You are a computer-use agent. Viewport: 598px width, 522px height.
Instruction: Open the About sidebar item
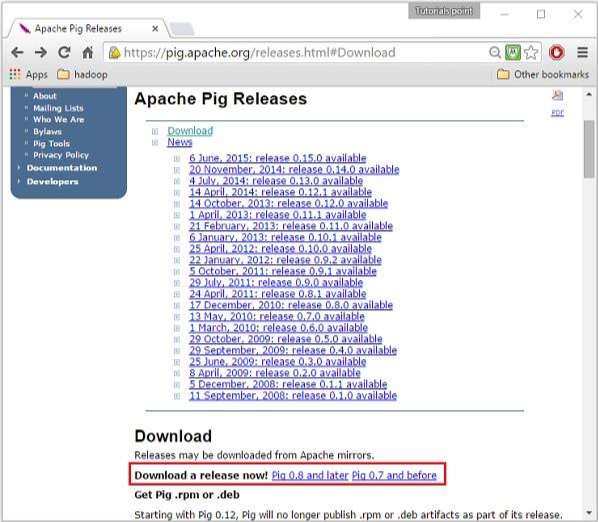point(45,96)
